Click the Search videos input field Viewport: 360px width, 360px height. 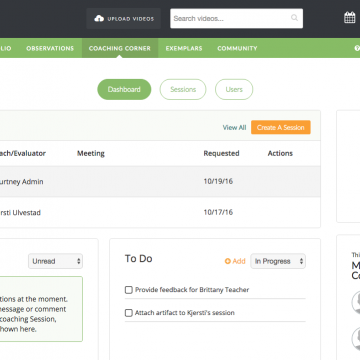(237, 18)
